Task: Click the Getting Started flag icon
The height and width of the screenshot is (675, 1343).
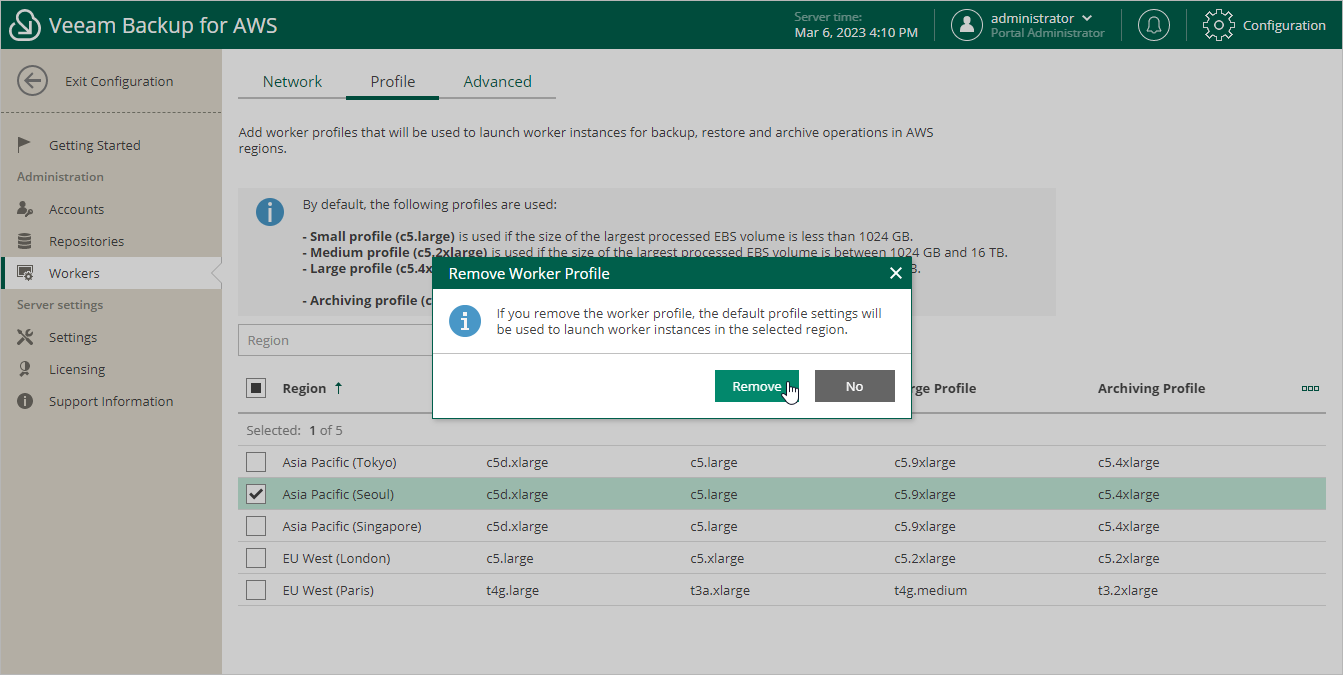Action: tap(27, 144)
